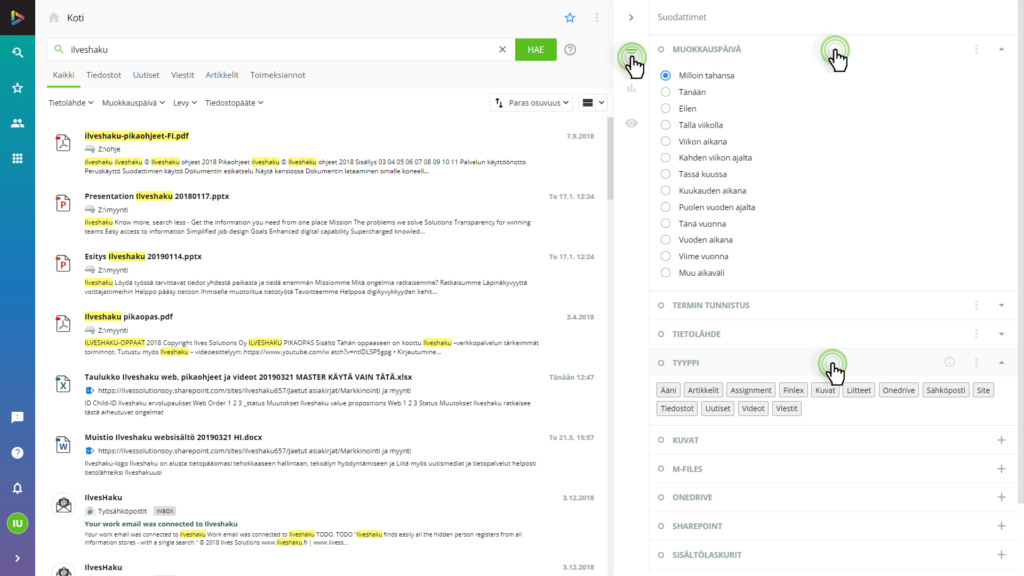Open the Paras osuvuus sort dropdown

[532, 103]
